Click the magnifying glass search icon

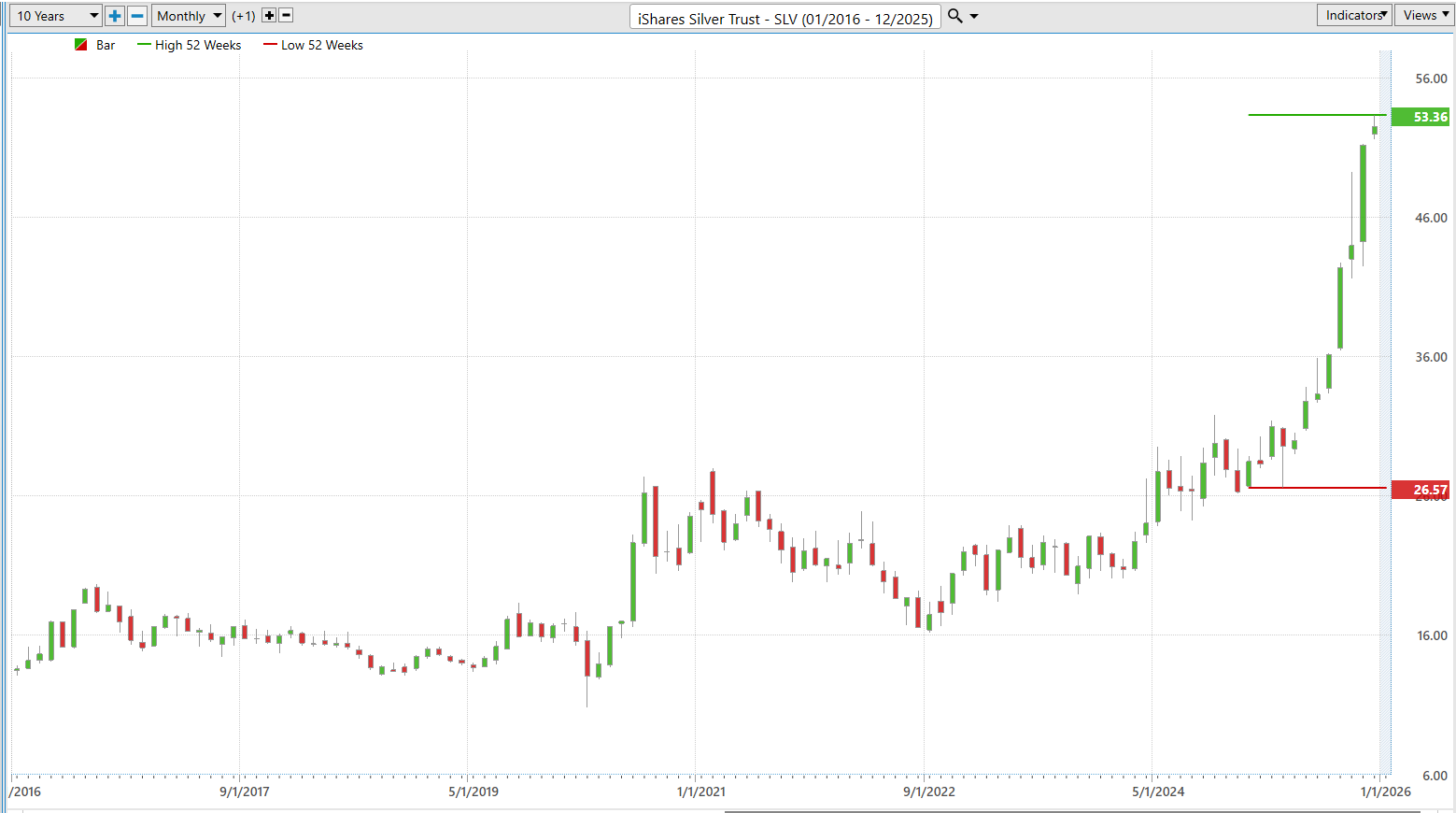click(954, 16)
